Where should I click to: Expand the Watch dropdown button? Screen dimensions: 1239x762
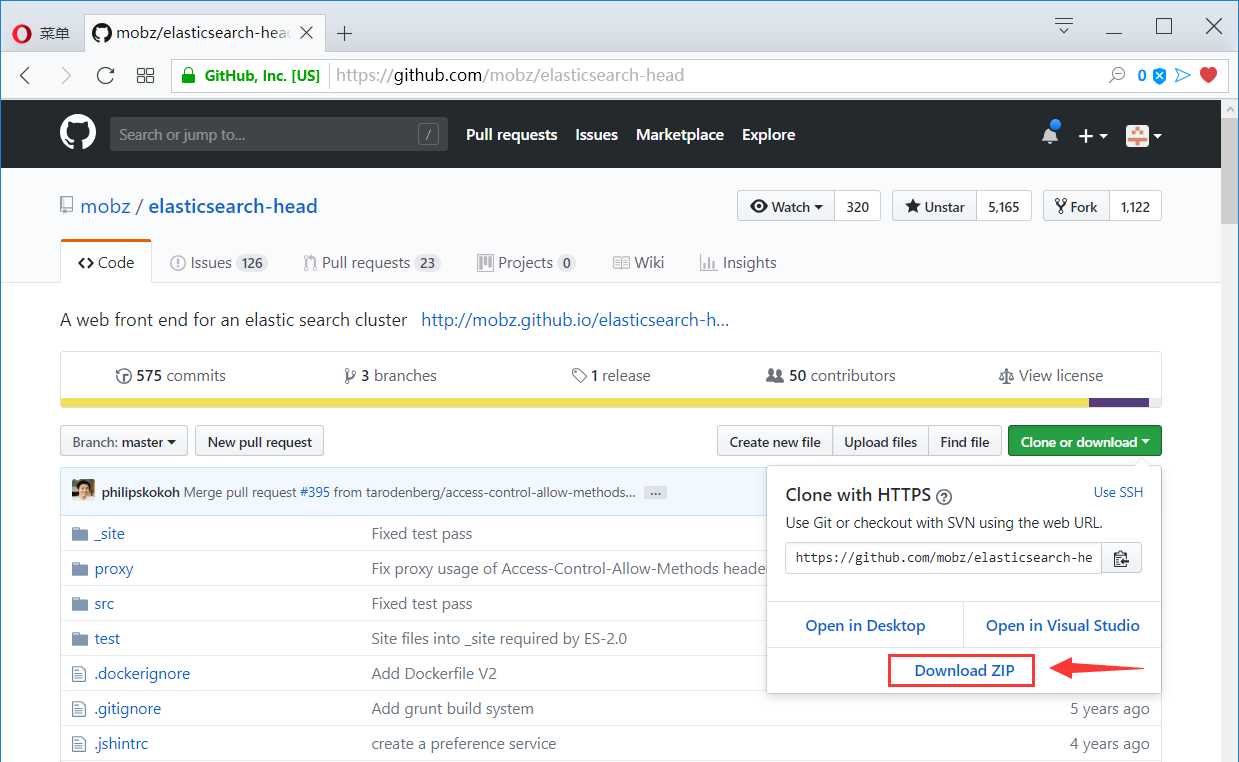tap(786, 207)
